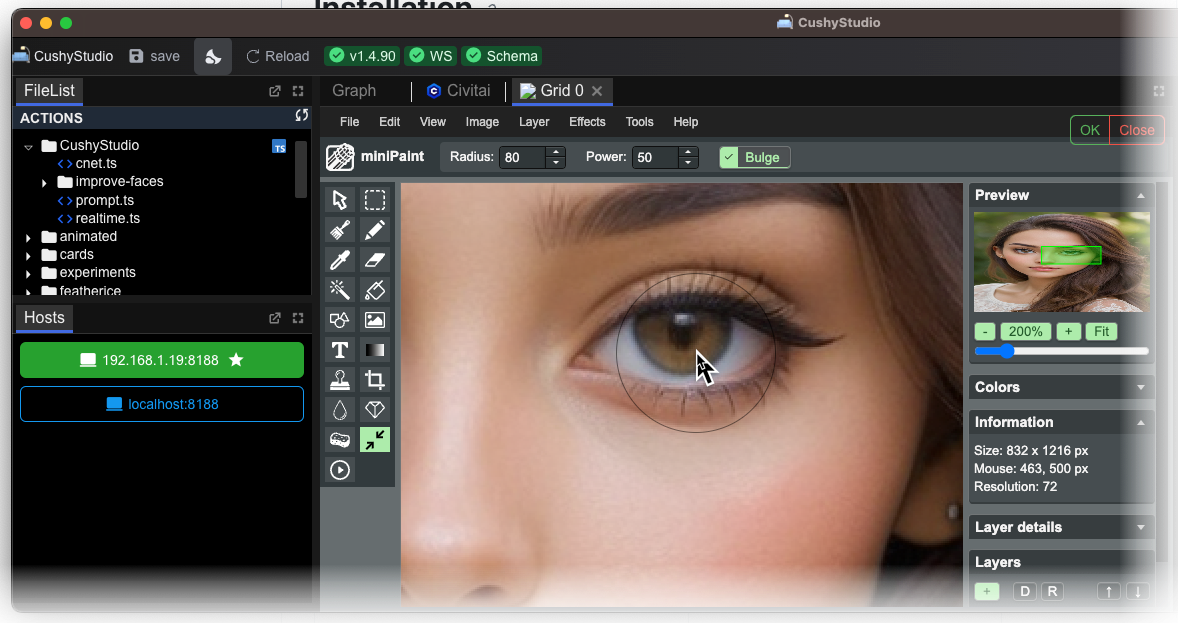
Task: Expand the improve-faces folder
Action: (x=45, y=182)
